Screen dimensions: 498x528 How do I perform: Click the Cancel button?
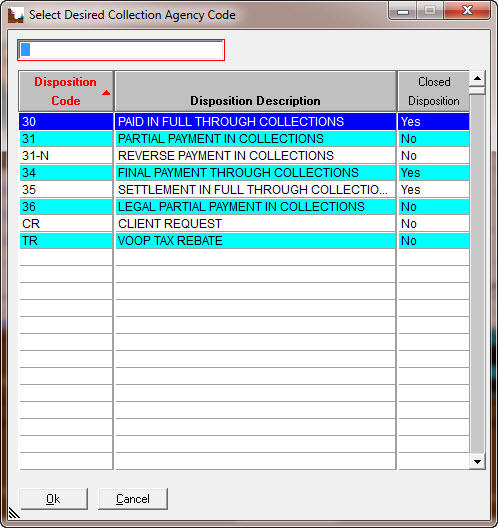tap(133, 499)
